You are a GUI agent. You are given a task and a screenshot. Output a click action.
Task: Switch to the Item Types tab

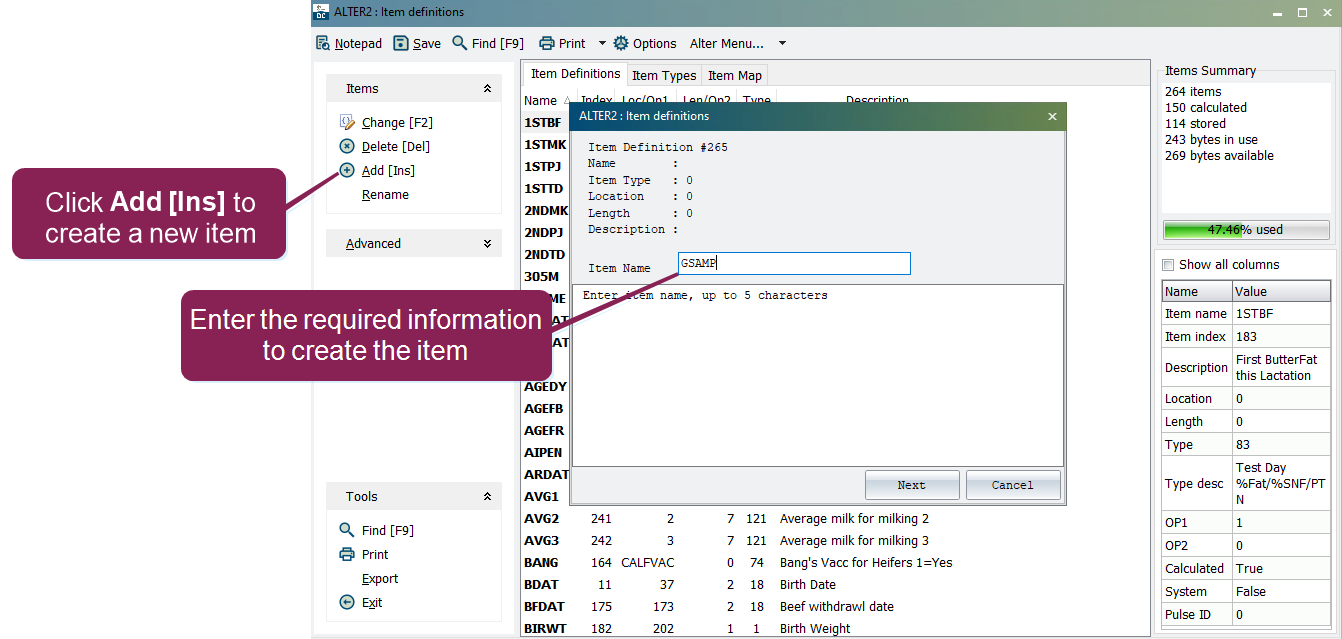663,75
